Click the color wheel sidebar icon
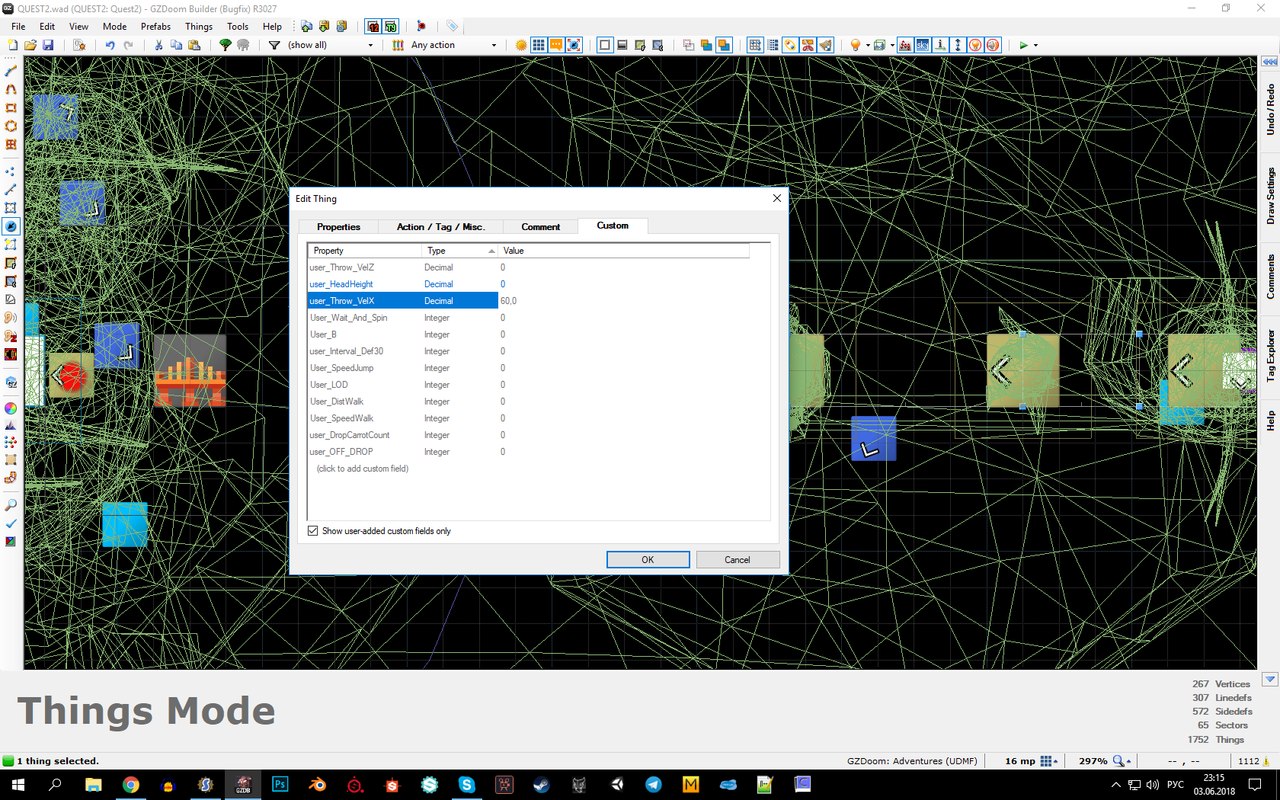Screen dimensions: 1280x800 click(x=11, y=408)
